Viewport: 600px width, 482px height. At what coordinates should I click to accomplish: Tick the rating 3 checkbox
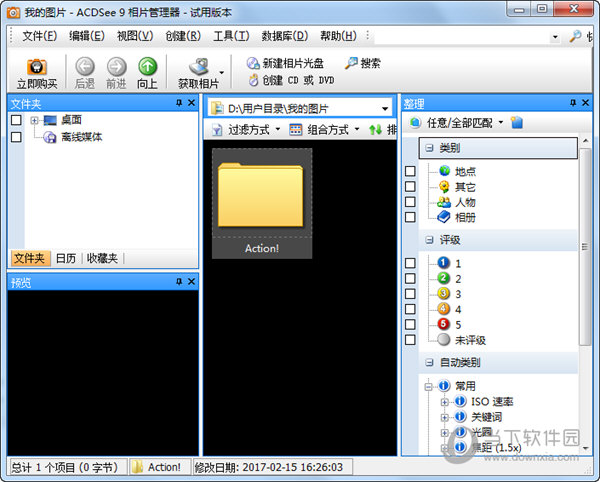pyautogui.click(x=410, y=293)
